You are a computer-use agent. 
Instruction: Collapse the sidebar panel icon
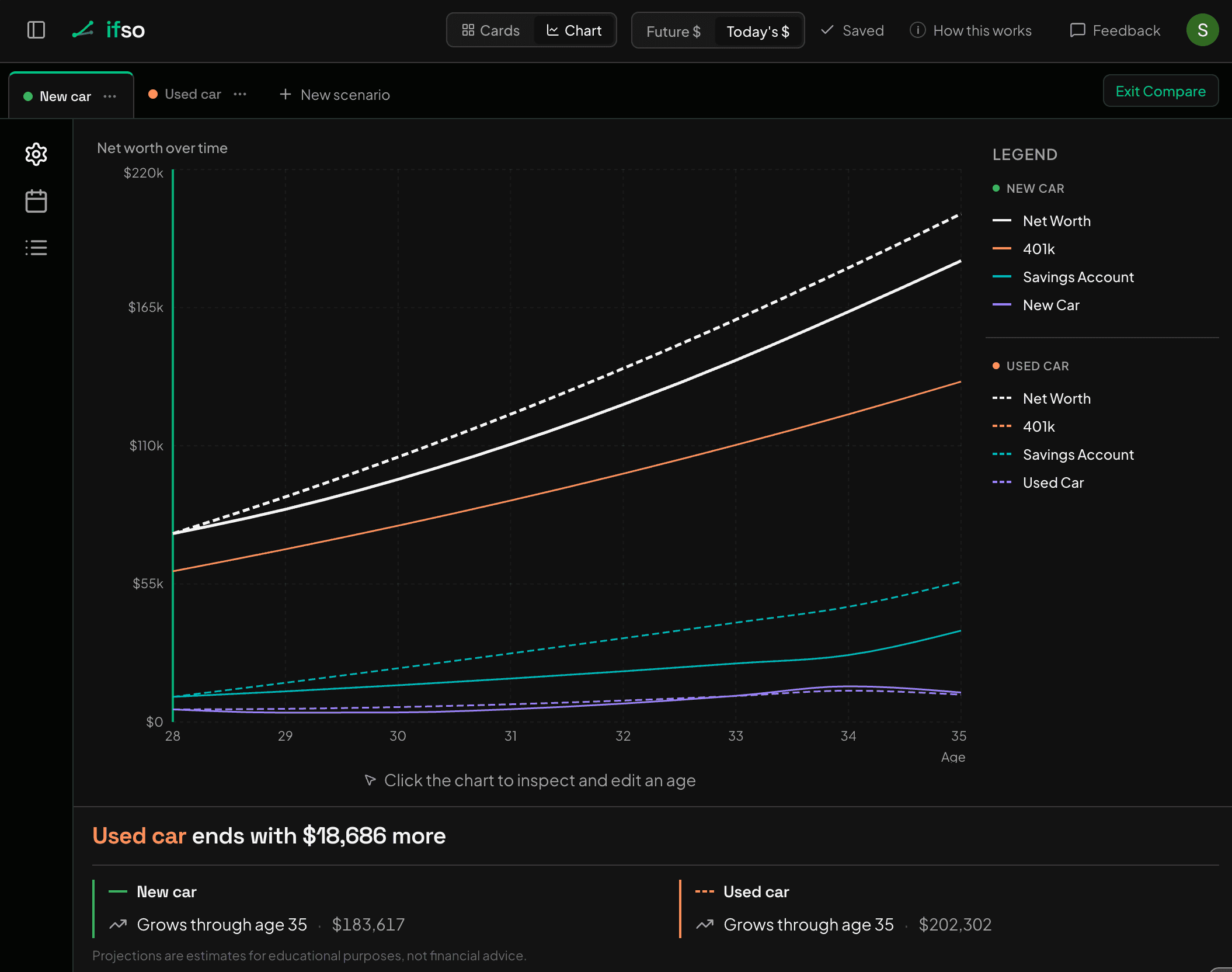[36, 30]
